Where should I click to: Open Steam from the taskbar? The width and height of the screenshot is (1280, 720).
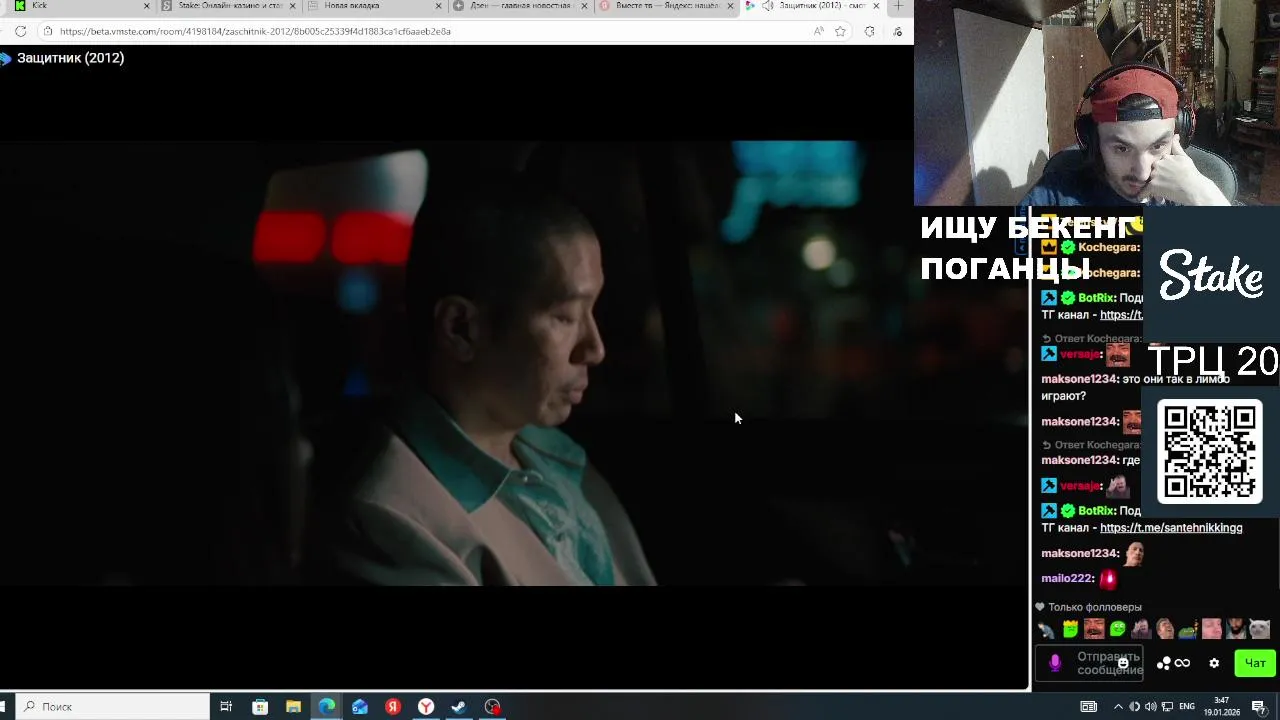(x=459, y=706)
